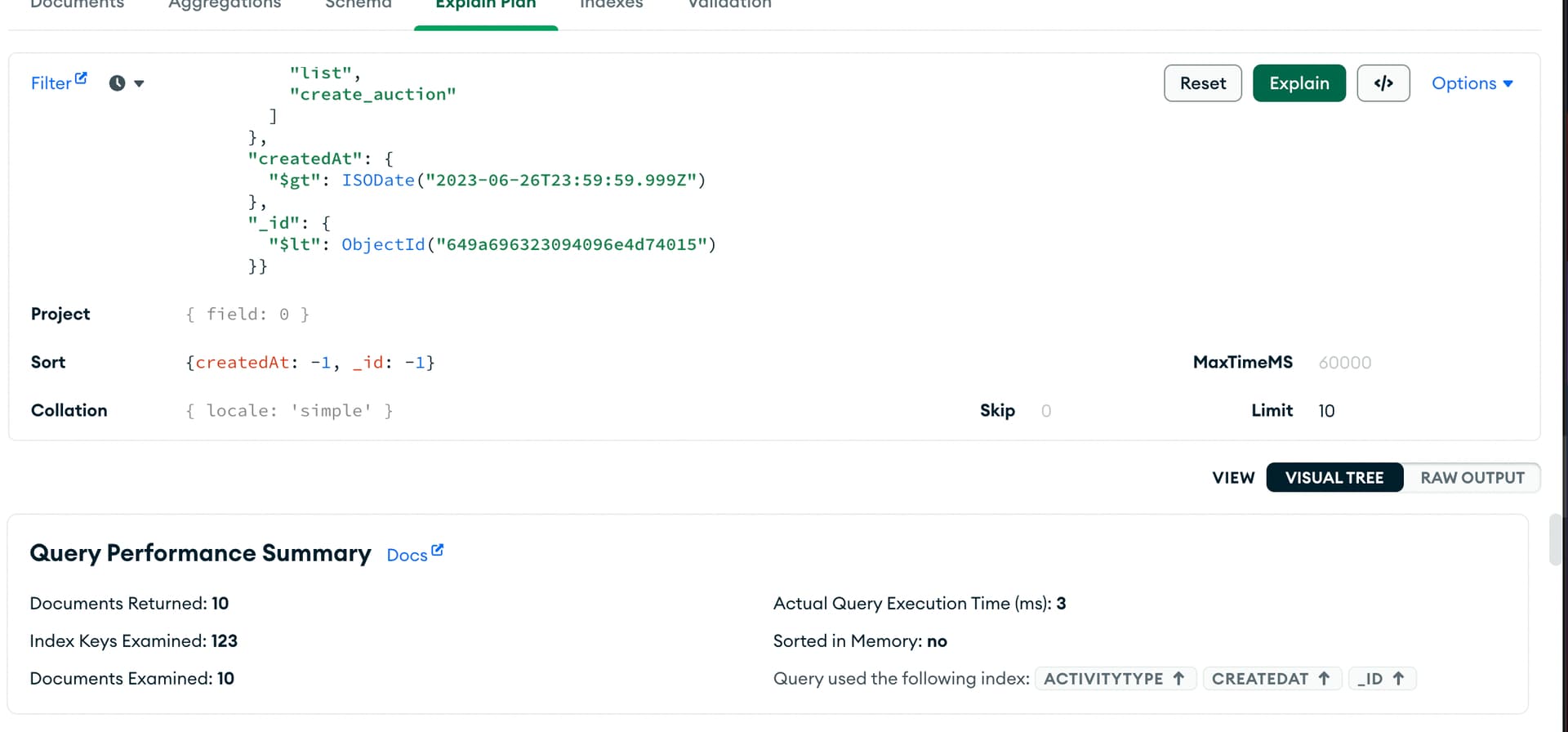Click the CREATEDAT index key badge
Screen dimensions: 1568x732
pos(1271,679)
